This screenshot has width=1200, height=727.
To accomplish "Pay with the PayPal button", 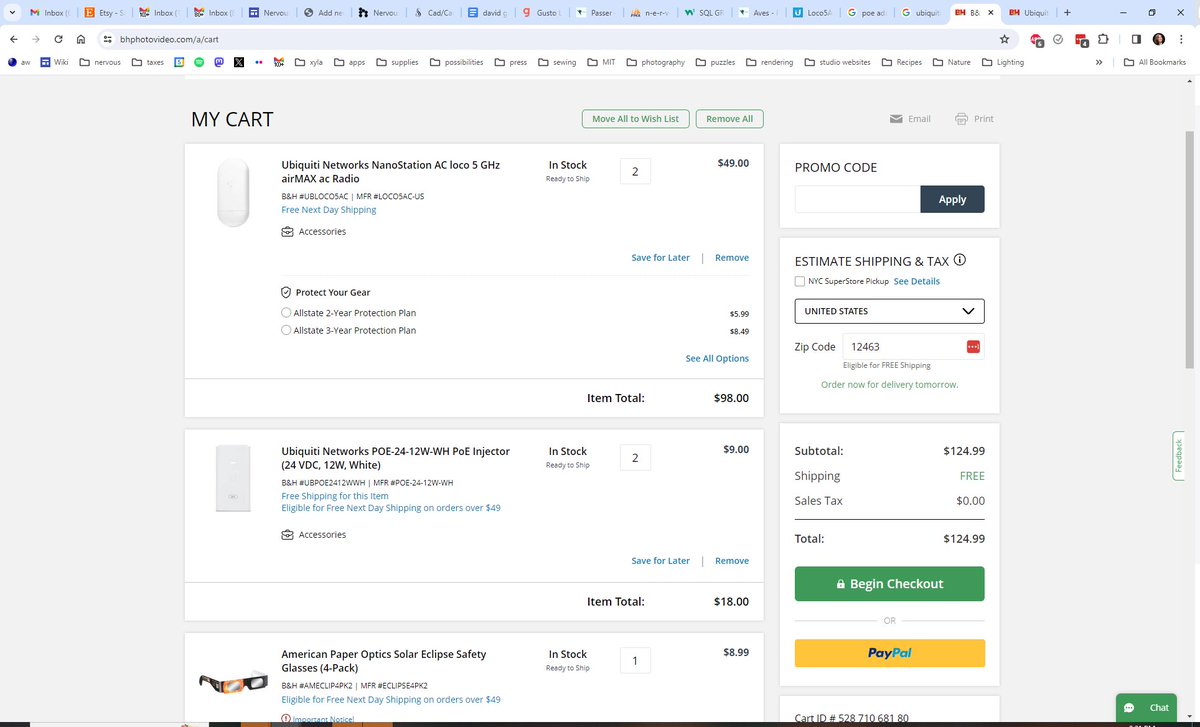I will tap(889, 653).
